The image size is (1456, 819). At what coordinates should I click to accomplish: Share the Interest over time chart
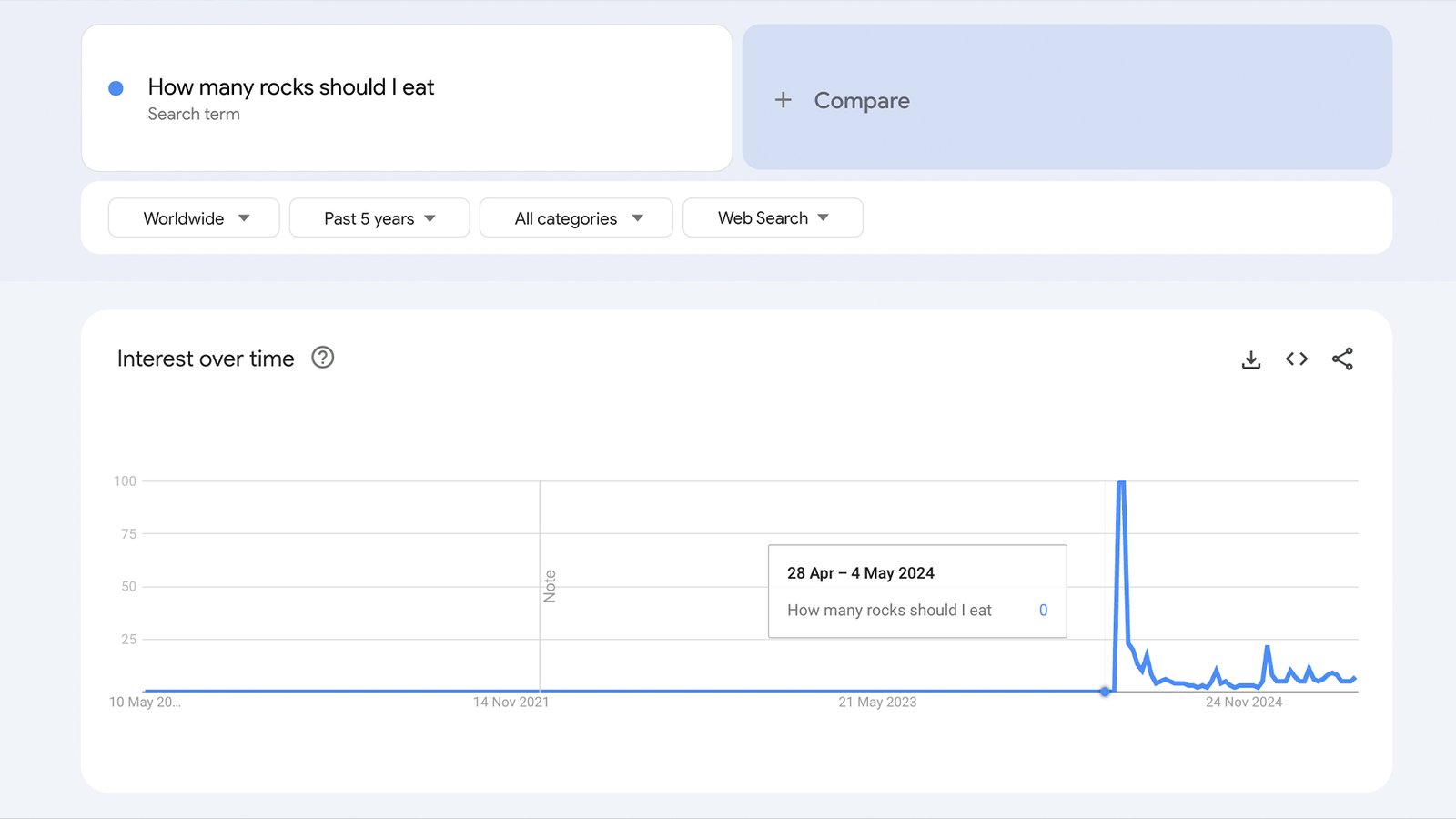coord(1343,359)
